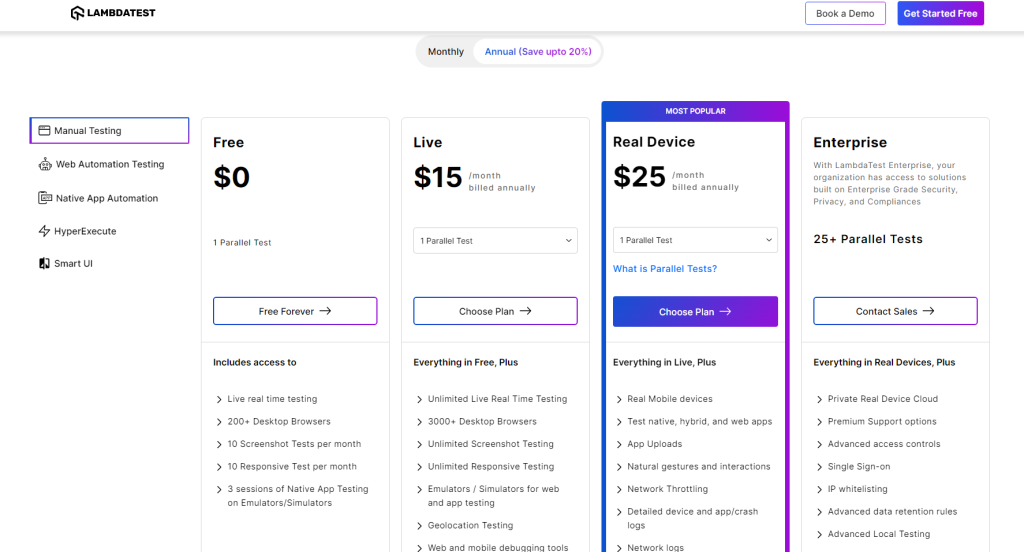The height and width of the screenshot is (552, 1024).
Task: Click Free Forever button
Action: point(295,311)
